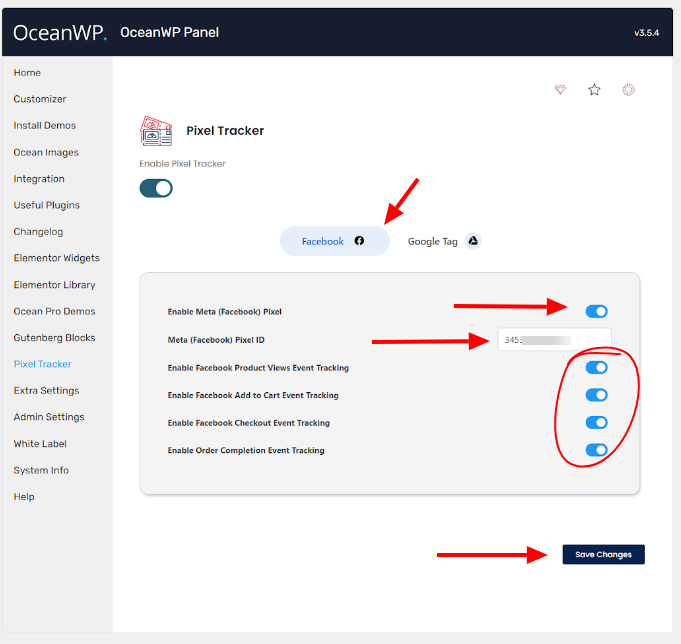Open Extra Settings in the sidebar

pyautogui.click(x=46, y=390)
